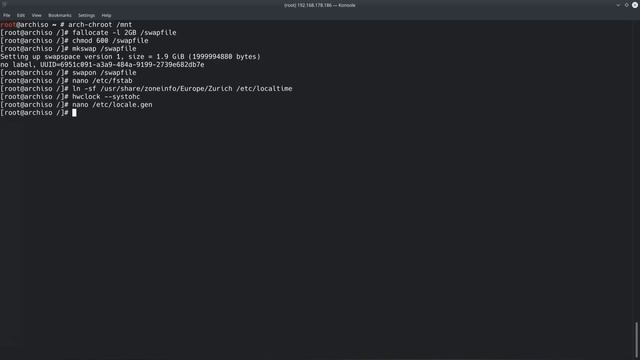
Task: Minimize the Konsole window
Action: coord(618,5)
